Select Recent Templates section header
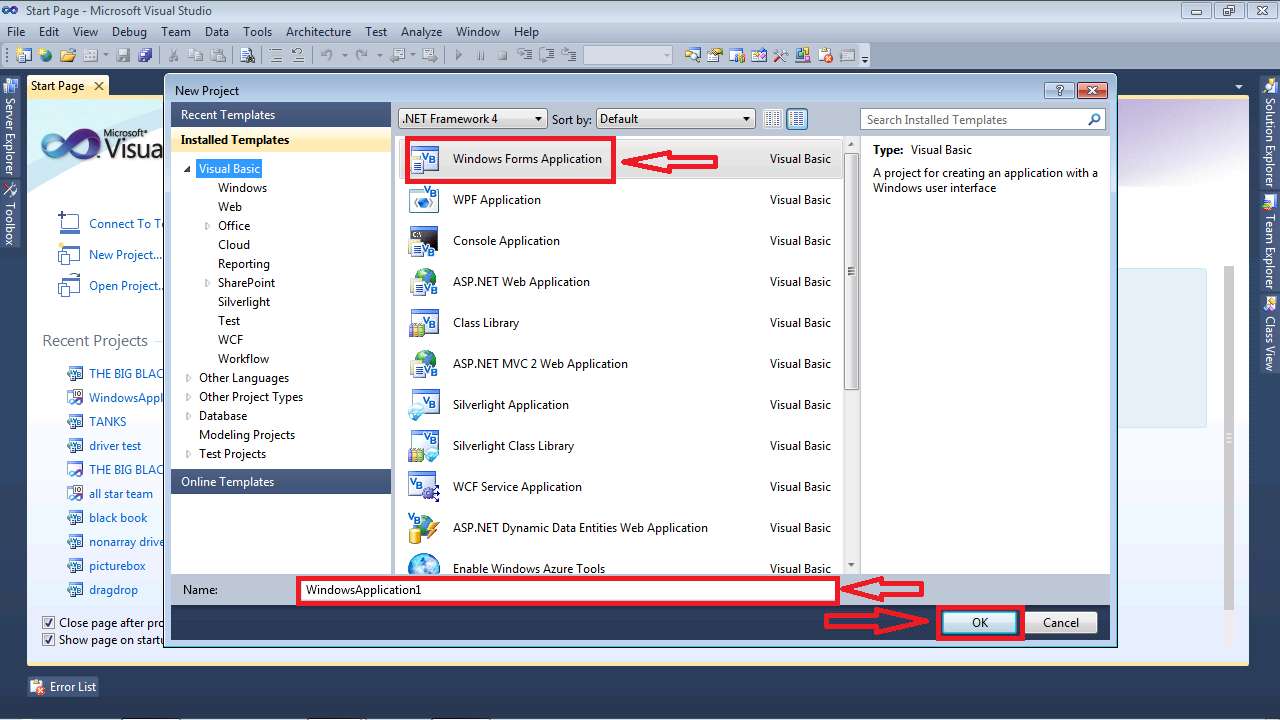This screenshot has height=720, width=1280. (281, 115)
